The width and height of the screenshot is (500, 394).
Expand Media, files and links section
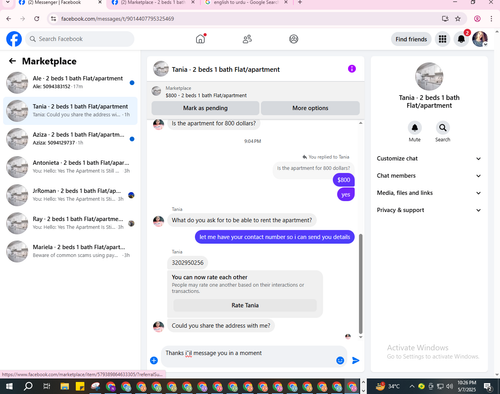coord(429,193)
